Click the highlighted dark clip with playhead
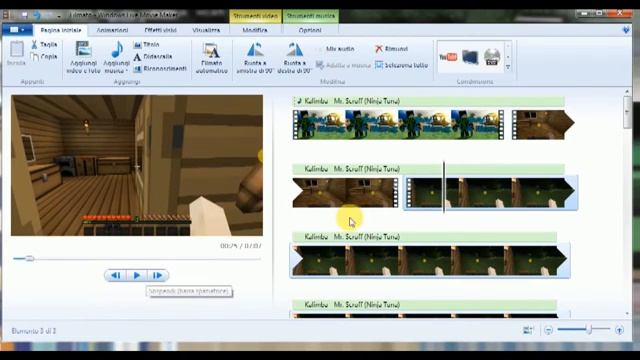640x360 pixels. pos(491,193)
